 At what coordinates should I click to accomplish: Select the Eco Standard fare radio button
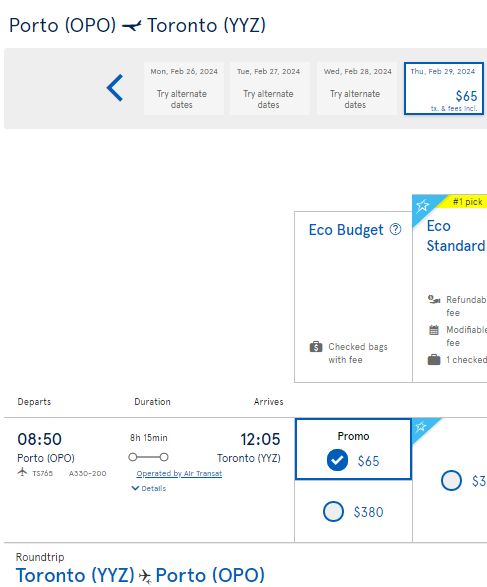(451, 480)
